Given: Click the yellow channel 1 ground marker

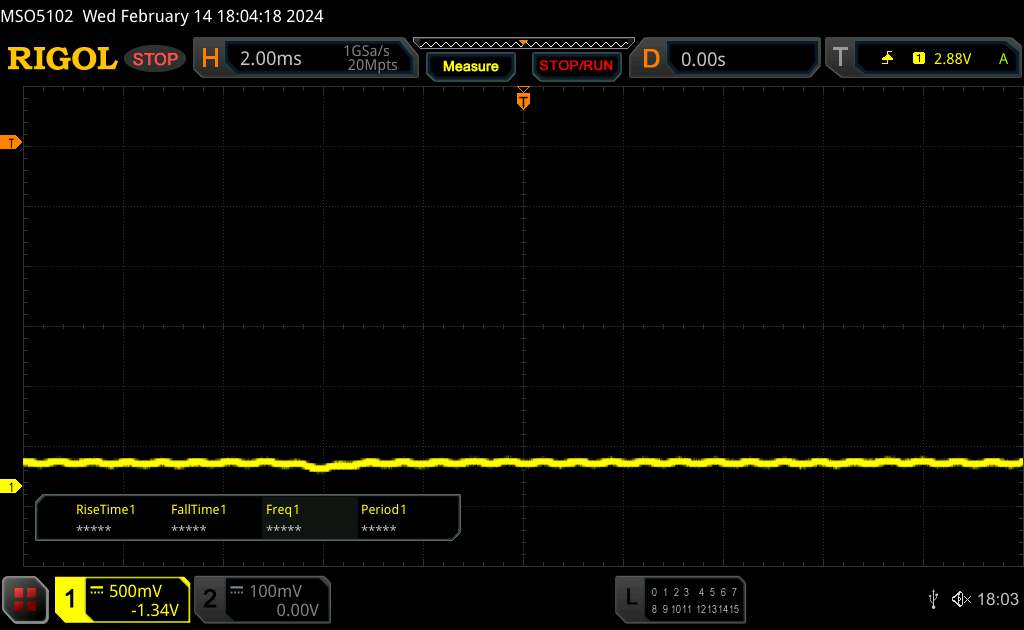Looking at the screenshot, I should (x=11, y=487).
